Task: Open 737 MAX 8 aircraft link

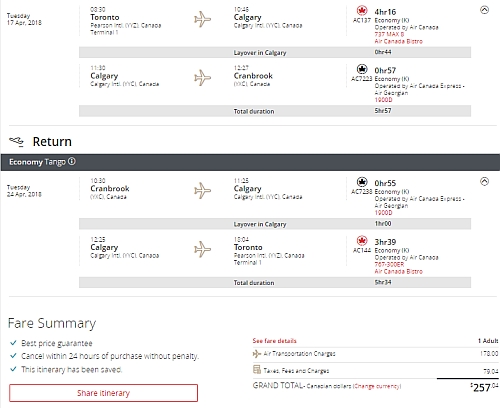Action: 389,34
